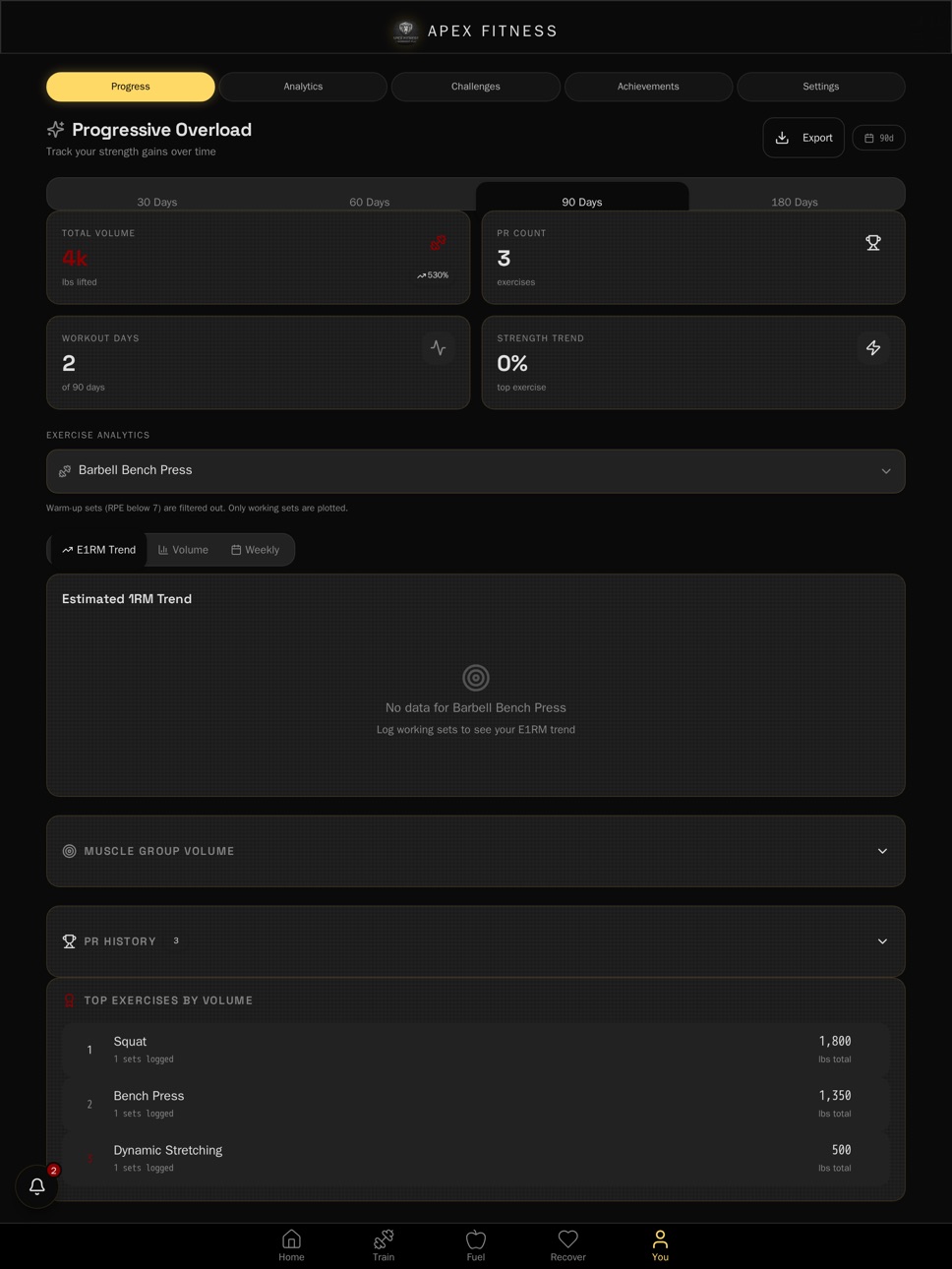
Task: Click the red notification badge showing 2
Action: click(54, 1171)
